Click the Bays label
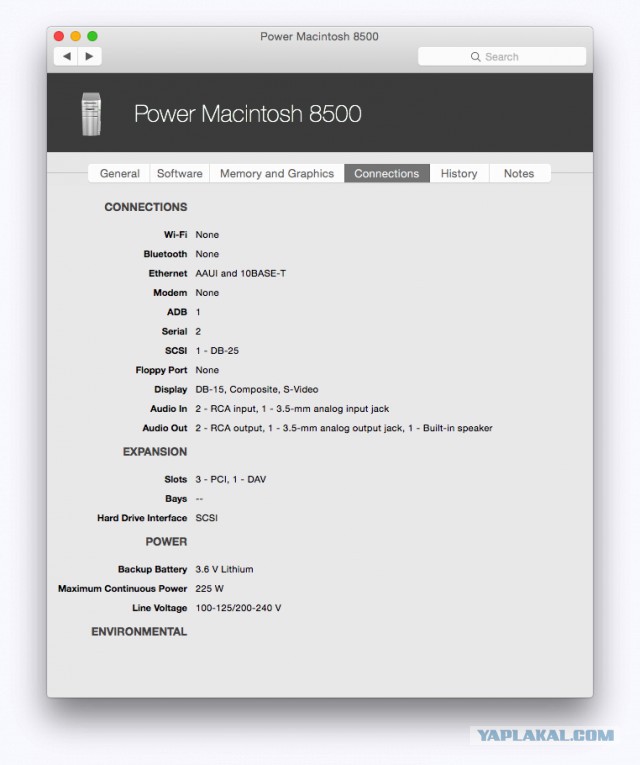Screen dimensions: 640x765 (x=176, y=499)
